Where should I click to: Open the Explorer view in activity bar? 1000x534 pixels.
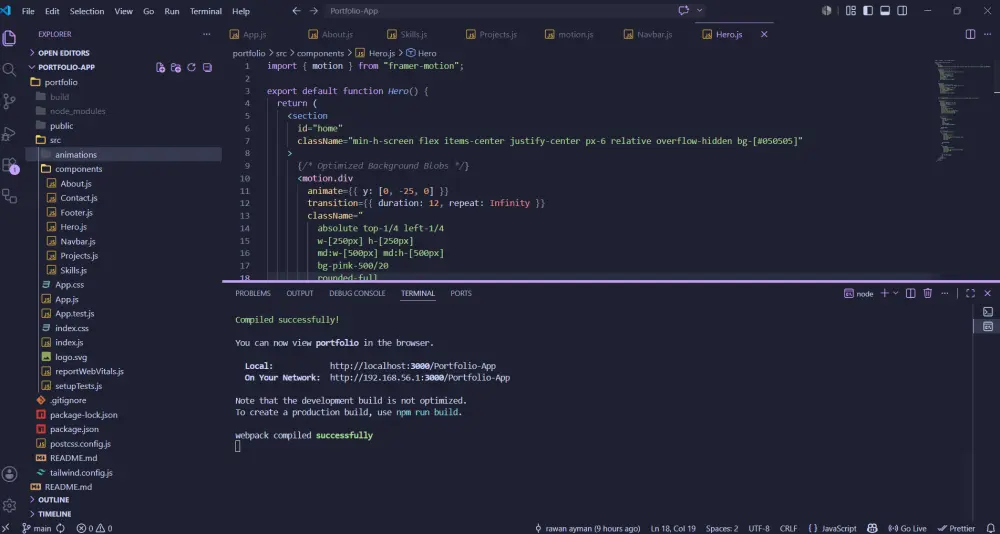(9, 38)
